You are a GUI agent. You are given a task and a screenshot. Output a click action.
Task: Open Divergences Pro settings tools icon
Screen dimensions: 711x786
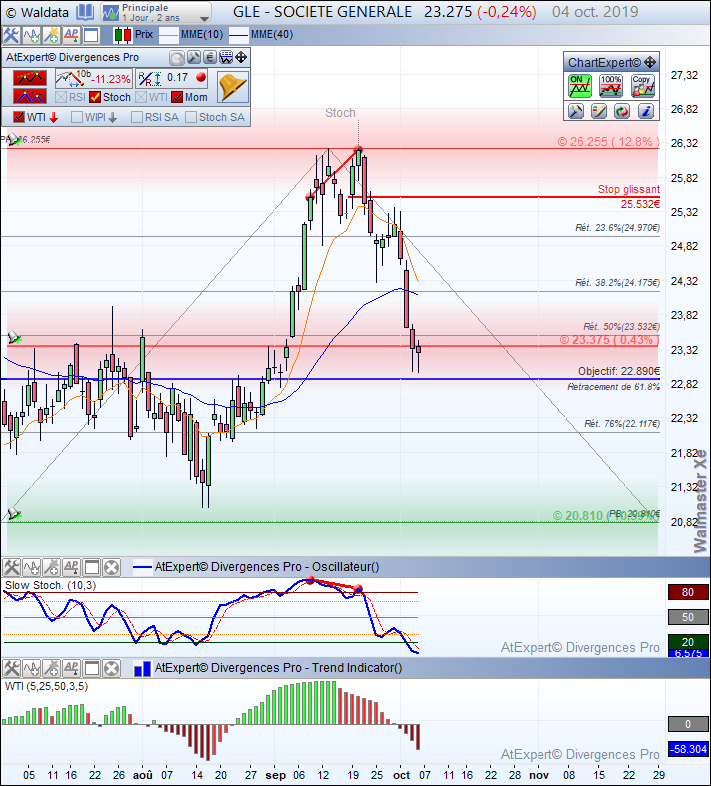[x=194, y=58]
